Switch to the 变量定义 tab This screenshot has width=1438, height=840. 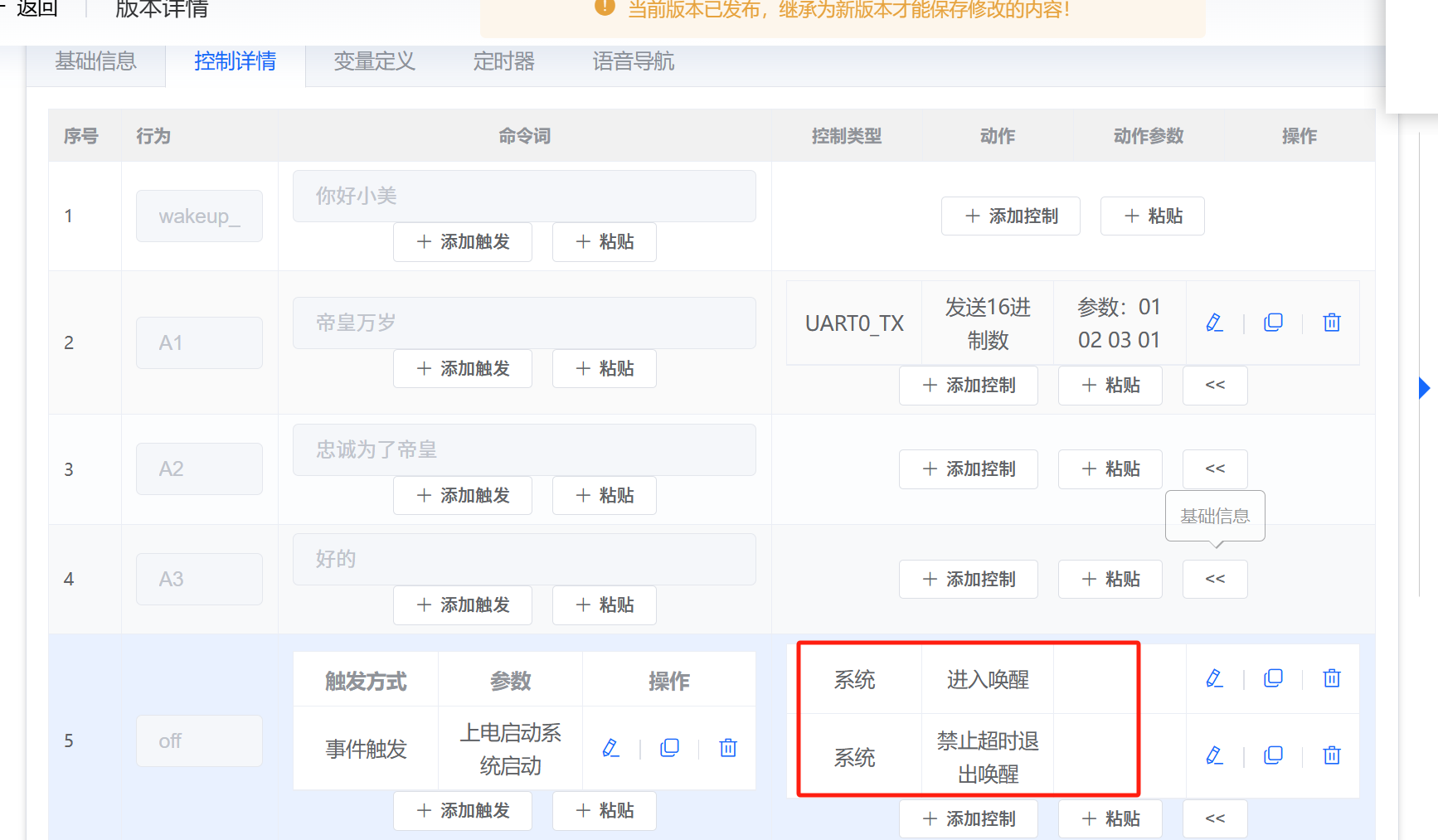pyautogui.click(x=374, y=61)
